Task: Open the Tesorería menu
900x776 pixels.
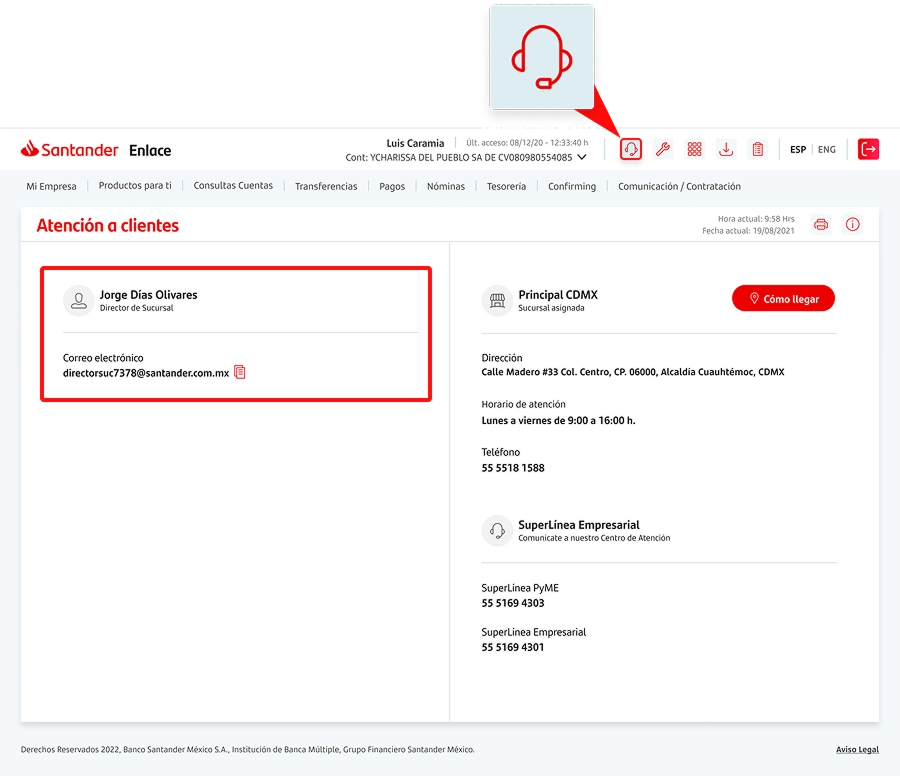Action: point(506,186)
